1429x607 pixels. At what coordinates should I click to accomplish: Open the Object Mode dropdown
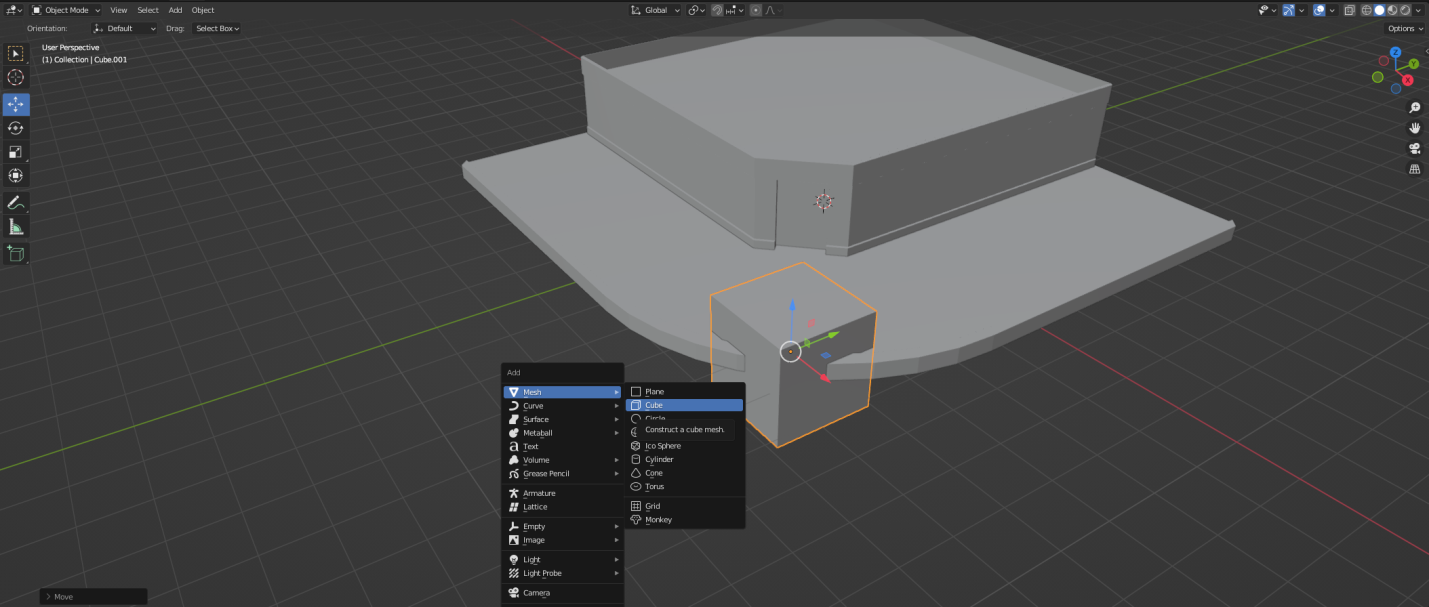click(x=67, y=10)
